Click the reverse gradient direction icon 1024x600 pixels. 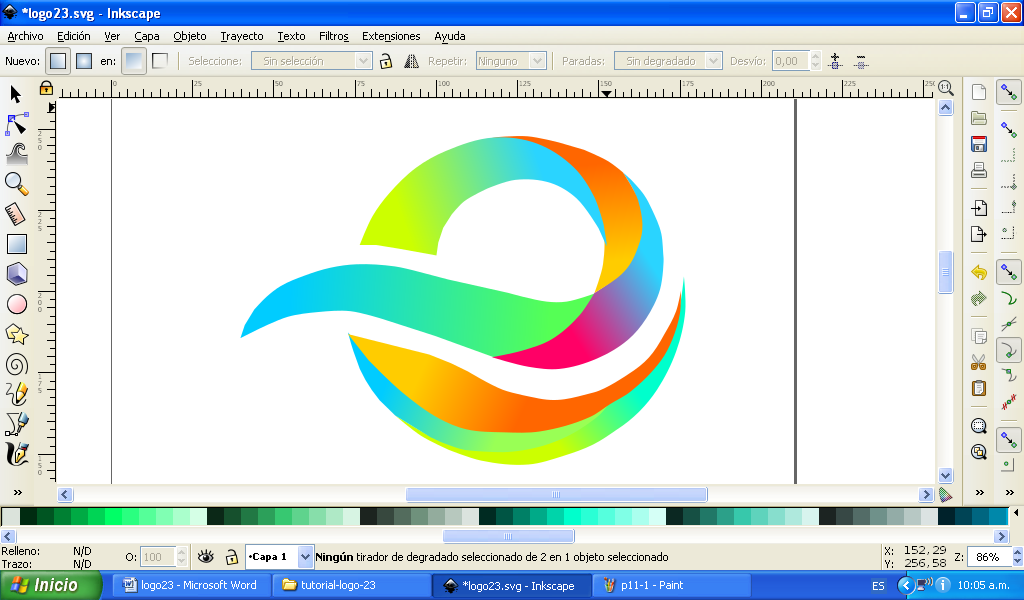(x=411, y=61)
